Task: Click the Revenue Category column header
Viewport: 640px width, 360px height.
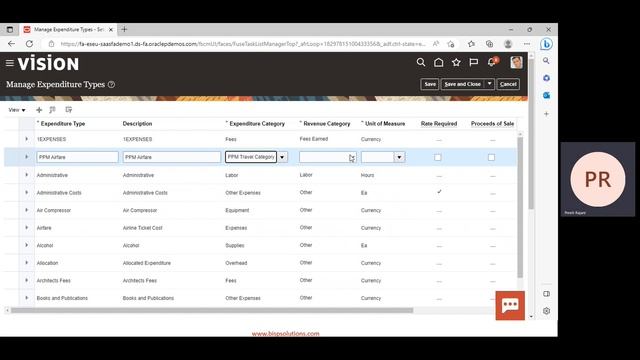Action: click(x=327, y=124)
